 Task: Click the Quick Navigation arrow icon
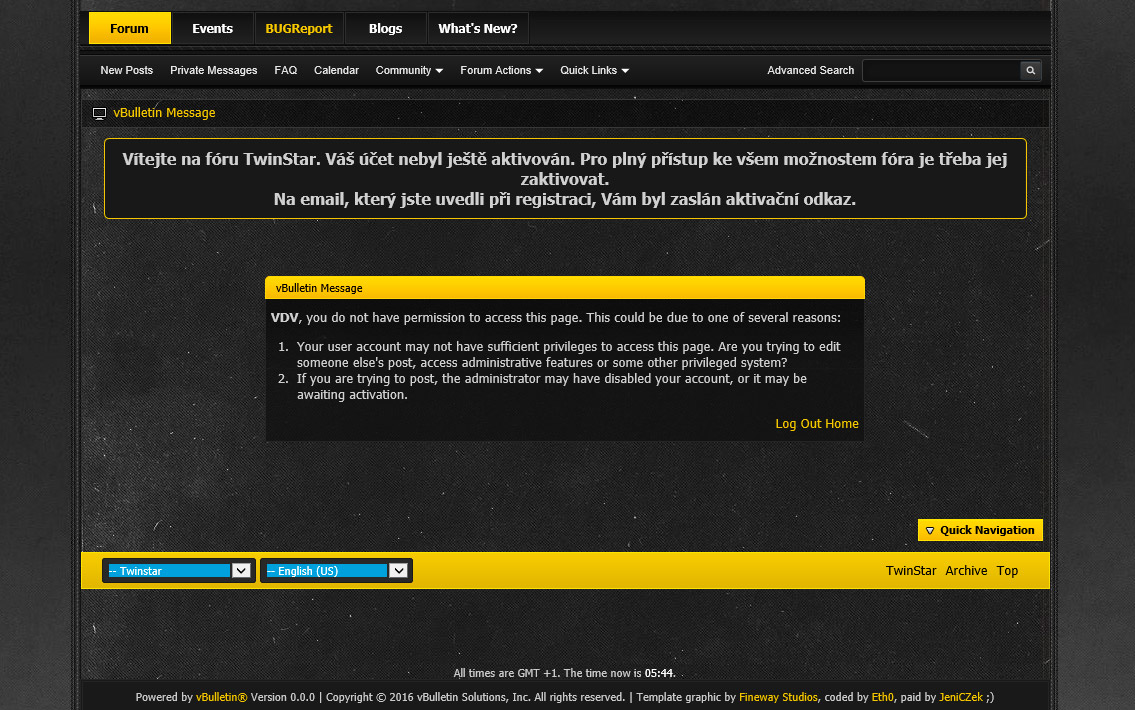coord(929,531)
